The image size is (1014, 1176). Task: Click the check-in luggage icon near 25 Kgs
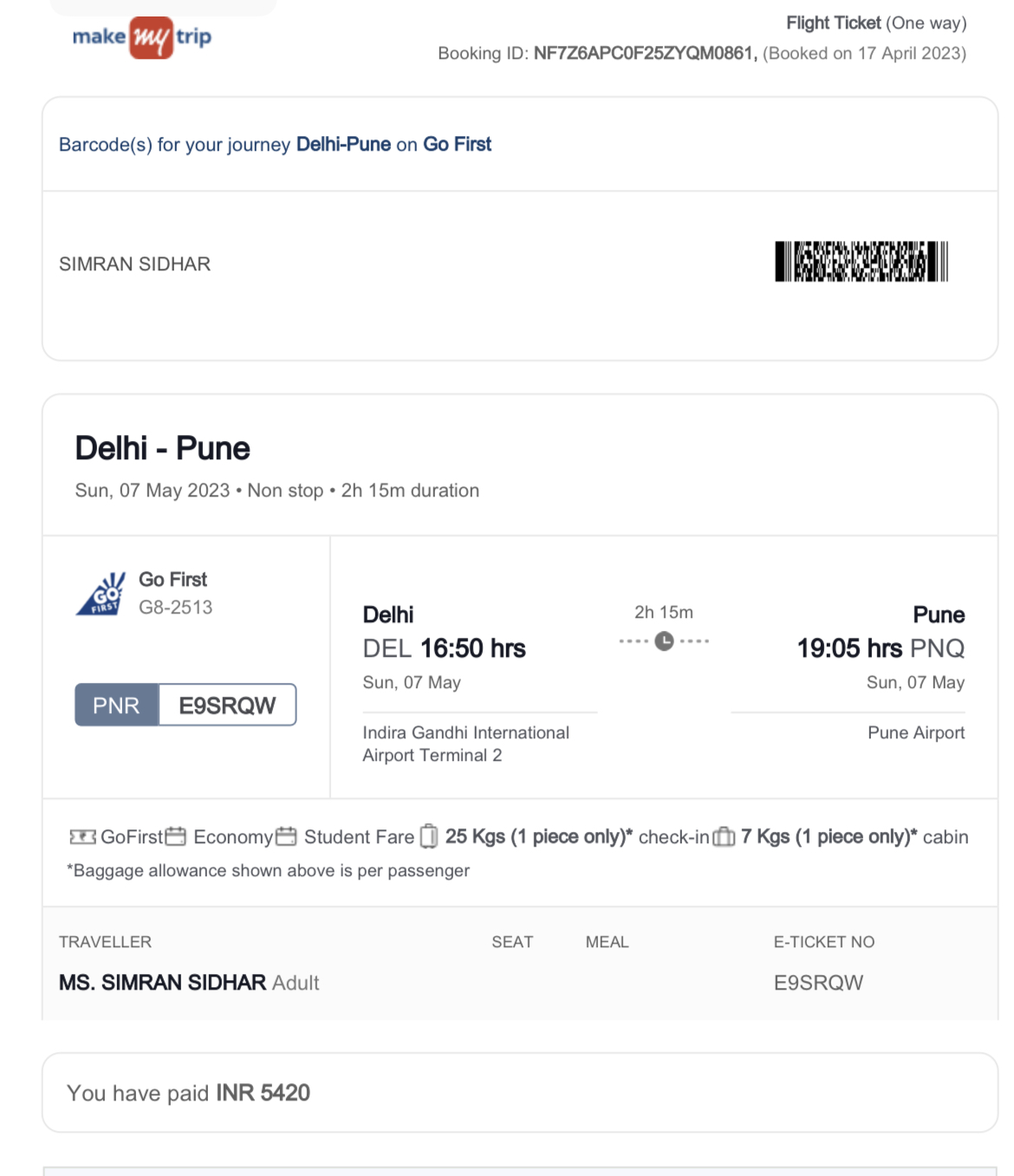[429, 836]
